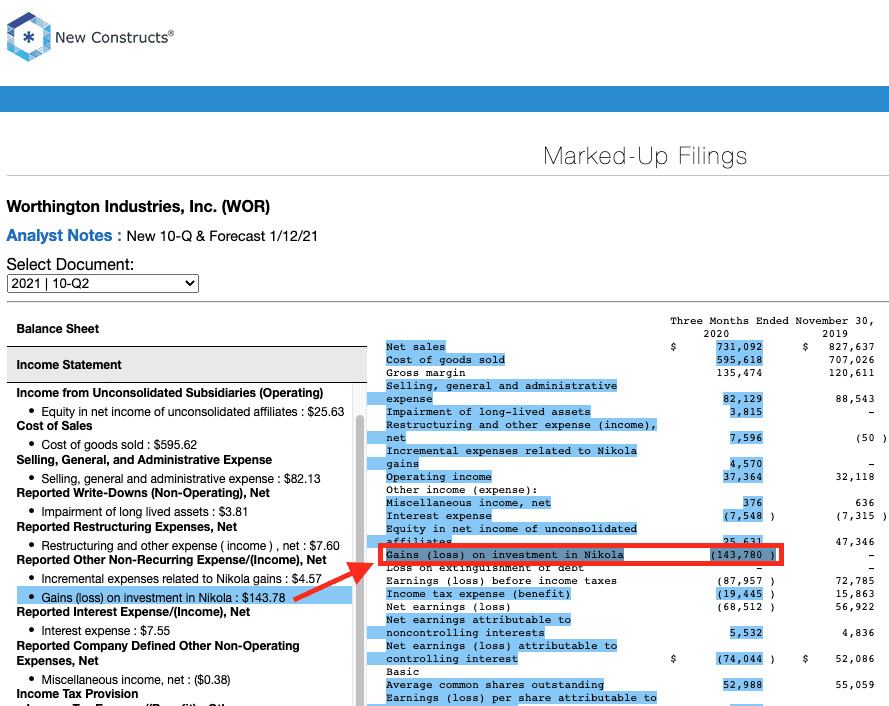Screen dimensions: 889x706
Task: Select 'Restructuring and other expense (income), net : $7.60'
Action: coord(190,546)
